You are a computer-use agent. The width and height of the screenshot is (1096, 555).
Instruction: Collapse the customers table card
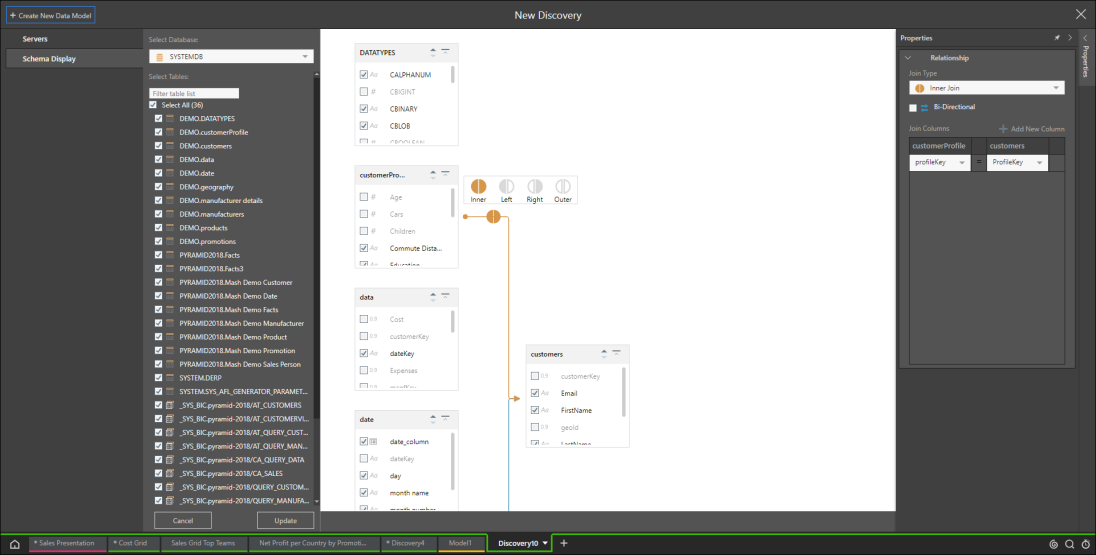pos(616,354)
